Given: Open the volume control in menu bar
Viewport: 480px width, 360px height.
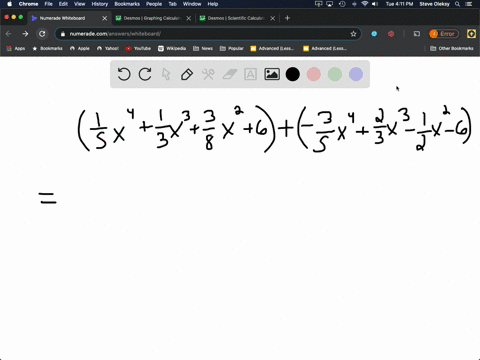Looking at the screenshot, I should point(375,4).
